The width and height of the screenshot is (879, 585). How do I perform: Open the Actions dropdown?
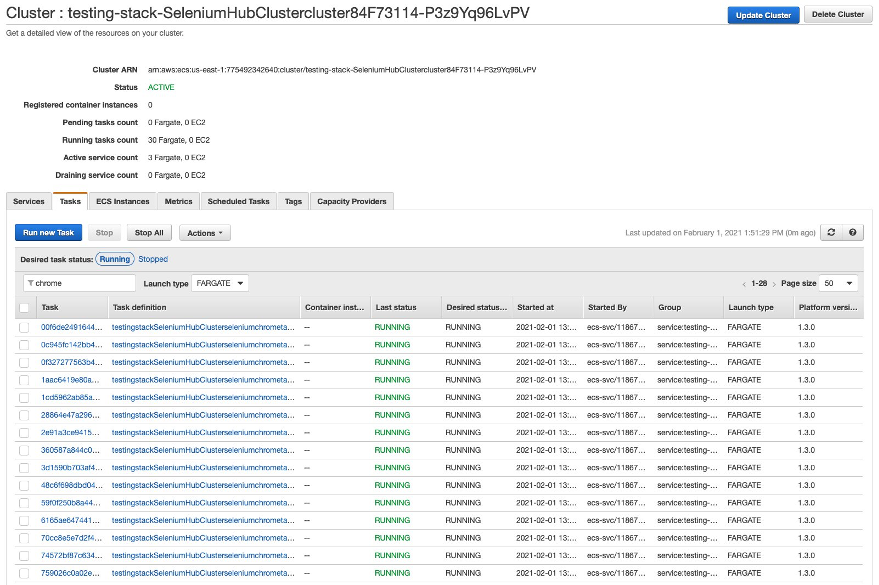[x=205, y=233]
